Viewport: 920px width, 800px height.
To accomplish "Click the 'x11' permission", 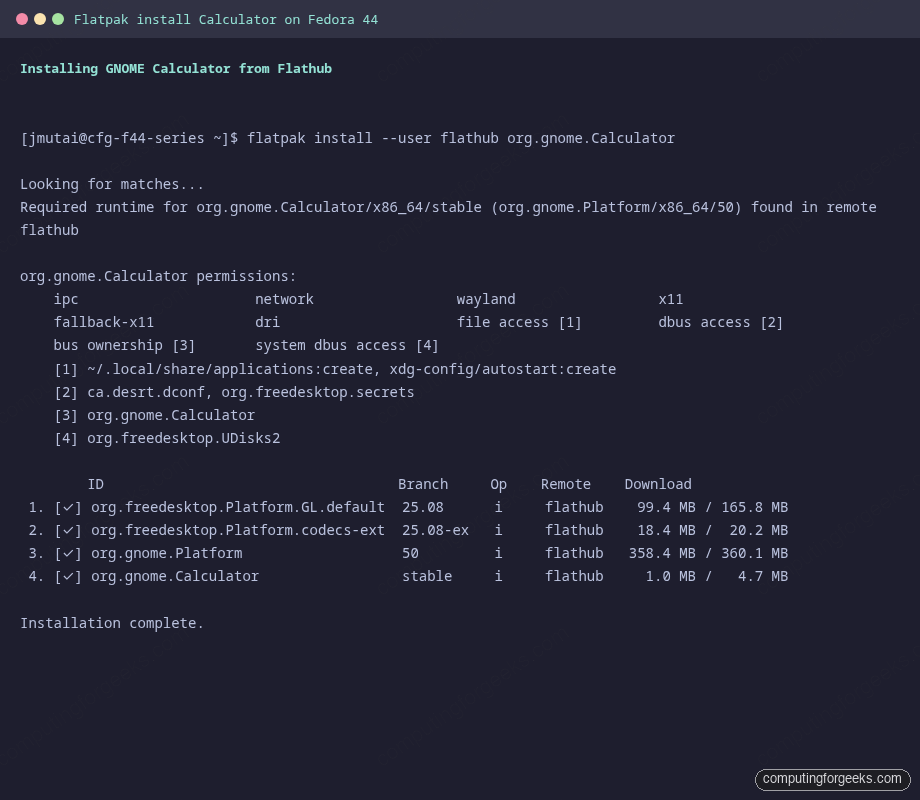I will (671, 299).
